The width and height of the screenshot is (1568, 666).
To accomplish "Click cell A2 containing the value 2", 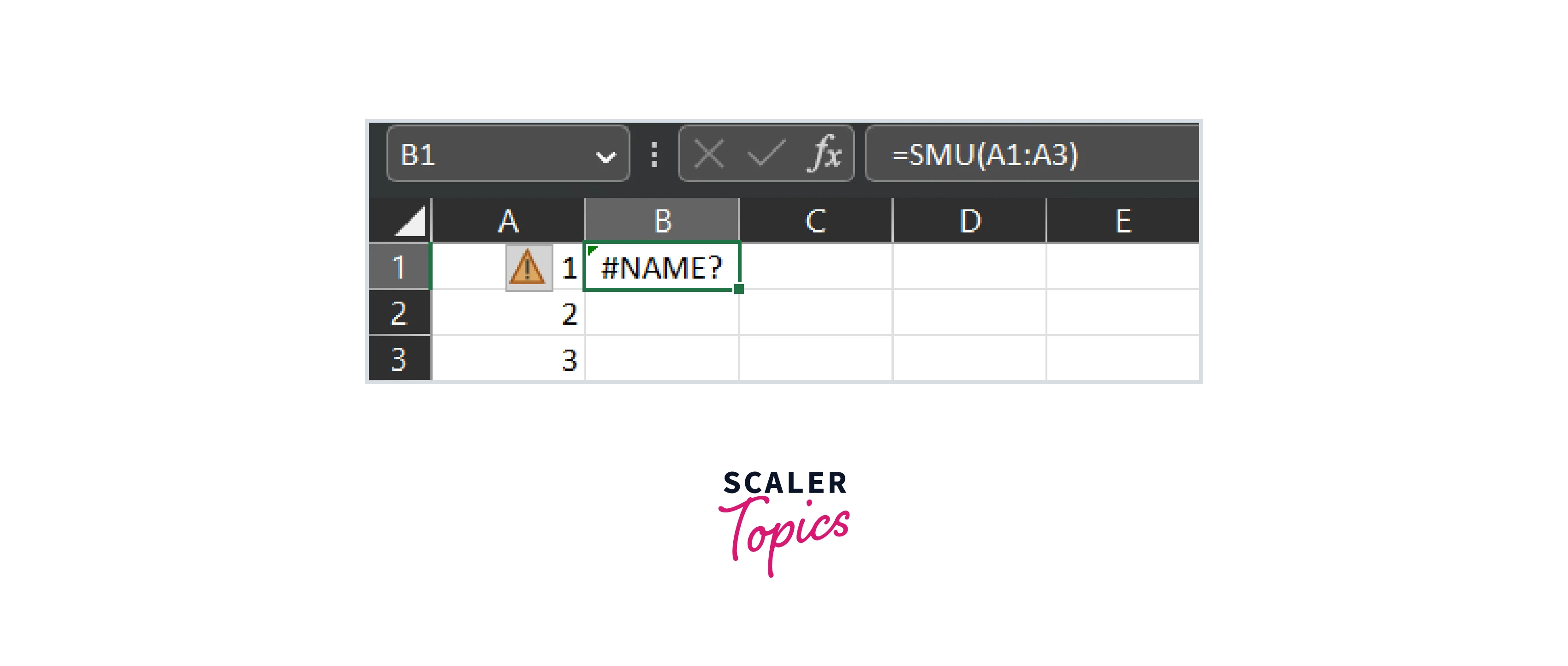I will pyautogui.click(x=508, y=313).
